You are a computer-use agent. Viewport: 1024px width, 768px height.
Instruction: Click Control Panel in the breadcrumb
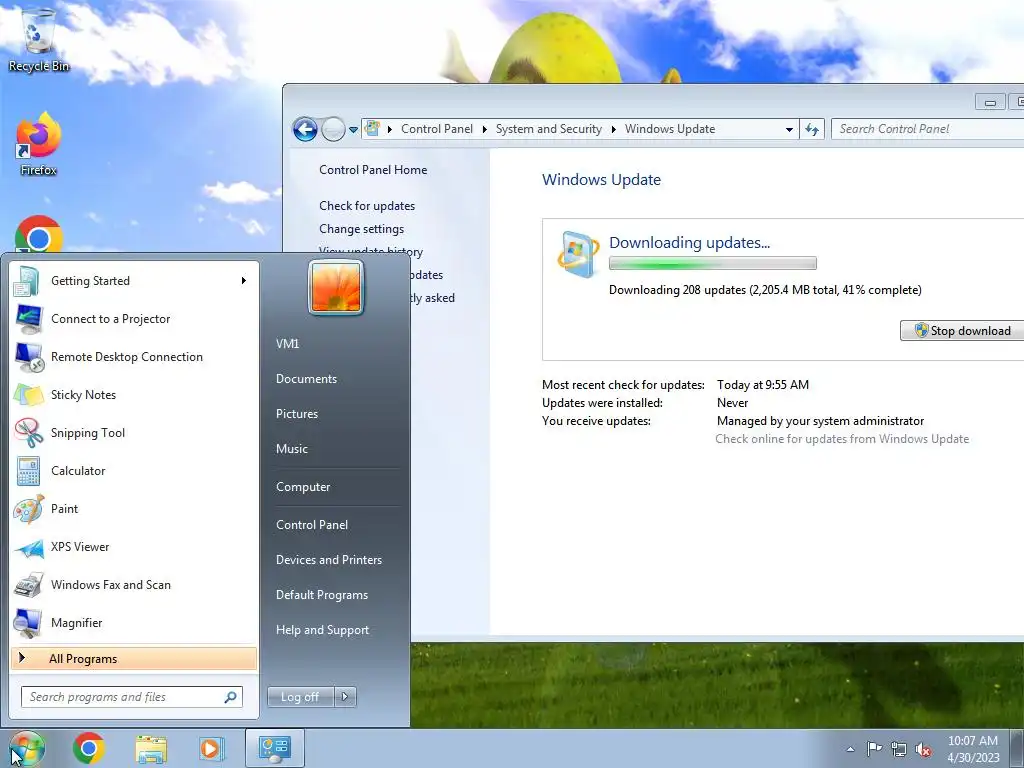pos(437,129)
